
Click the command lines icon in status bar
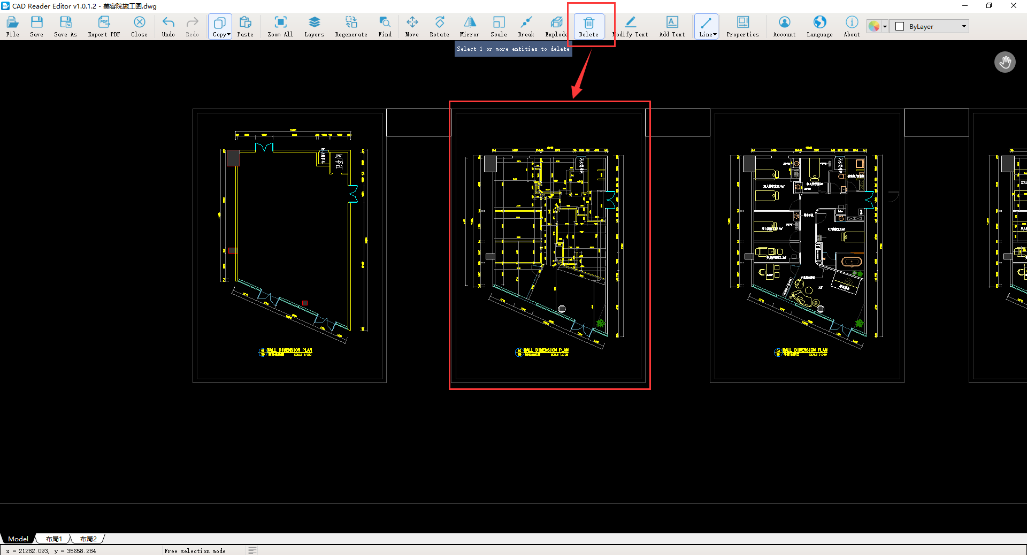coord(253,550)
